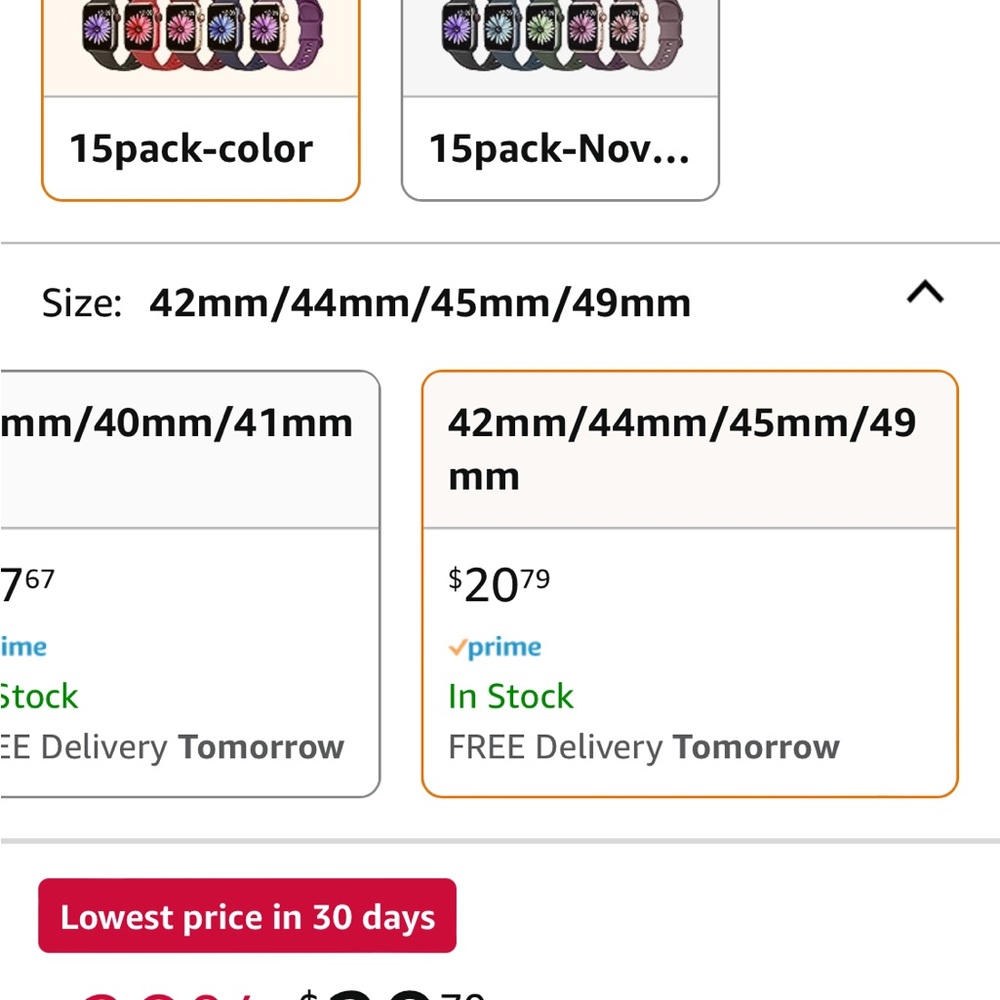Tap the large price at the page bottom
Image resolution: width=1000 pixels, height=1000 pixels.
click(391, 994)
